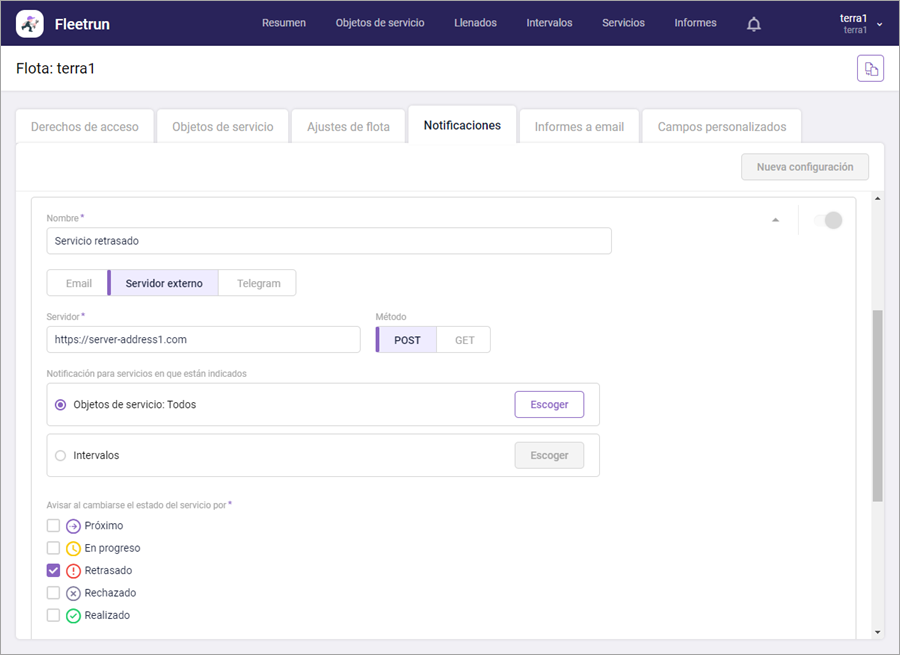
Task: Open Resumen in top navigation
Action: pos(284,23)
